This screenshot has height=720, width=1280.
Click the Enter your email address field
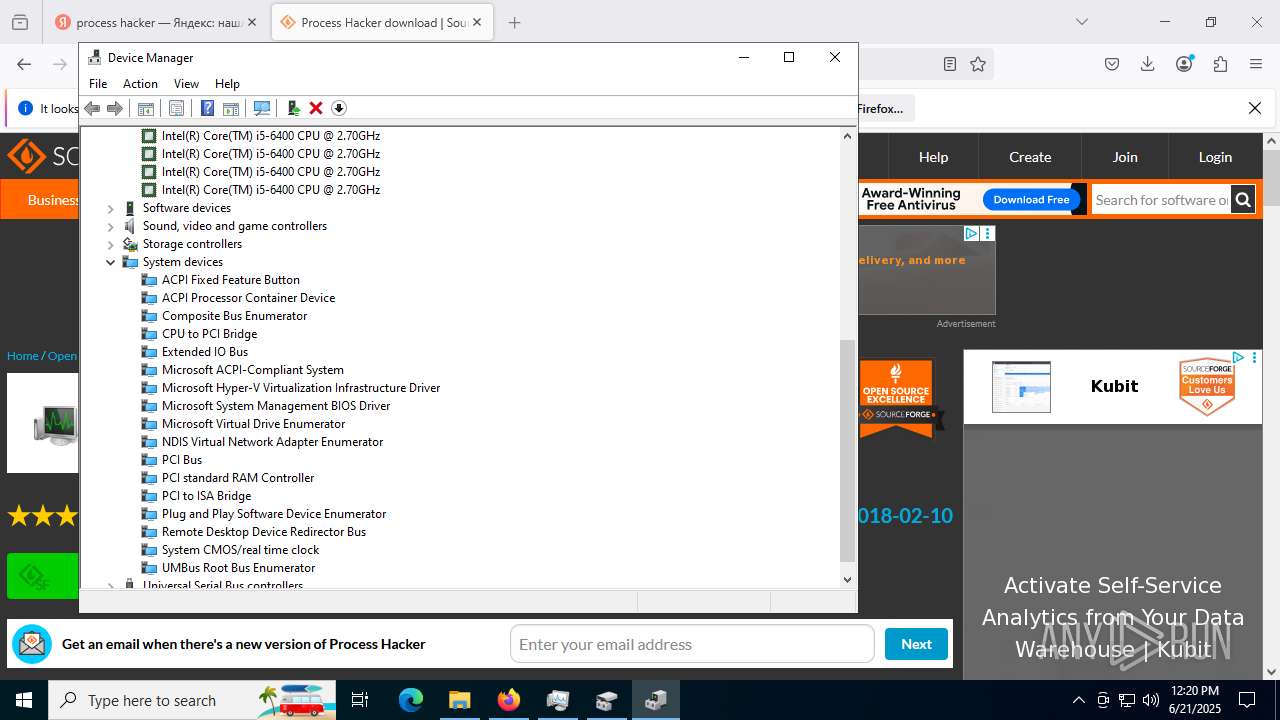pyautogui.click(x=692, y=644)
